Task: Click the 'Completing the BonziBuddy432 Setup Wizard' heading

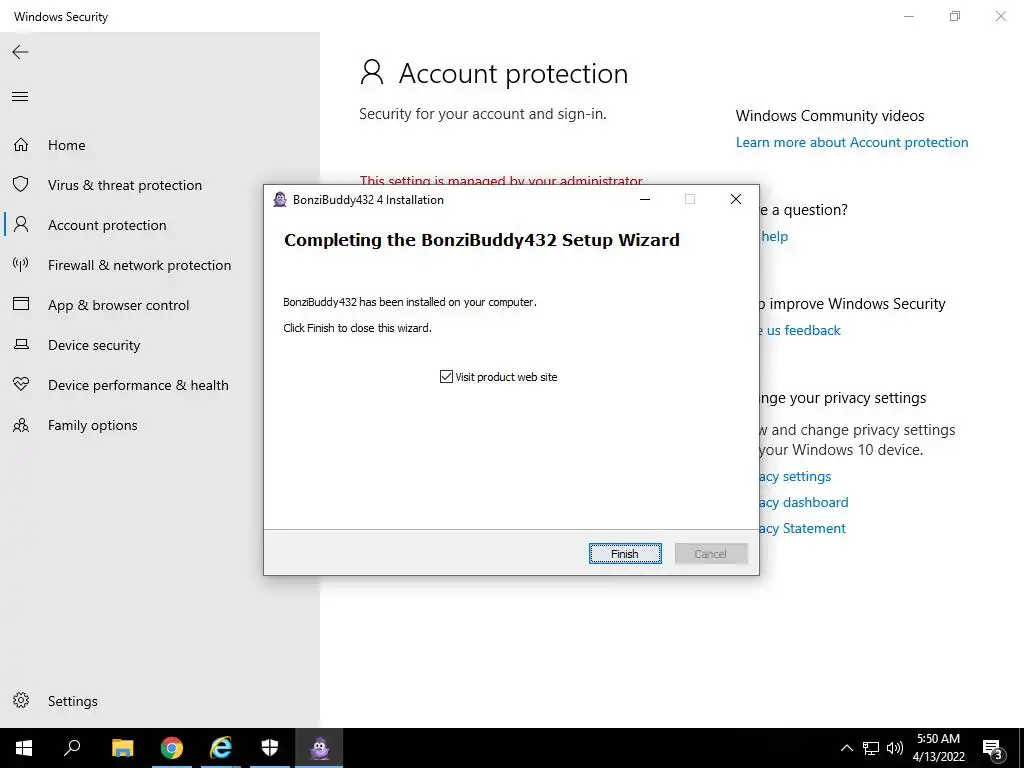Action: pos(482,240)
